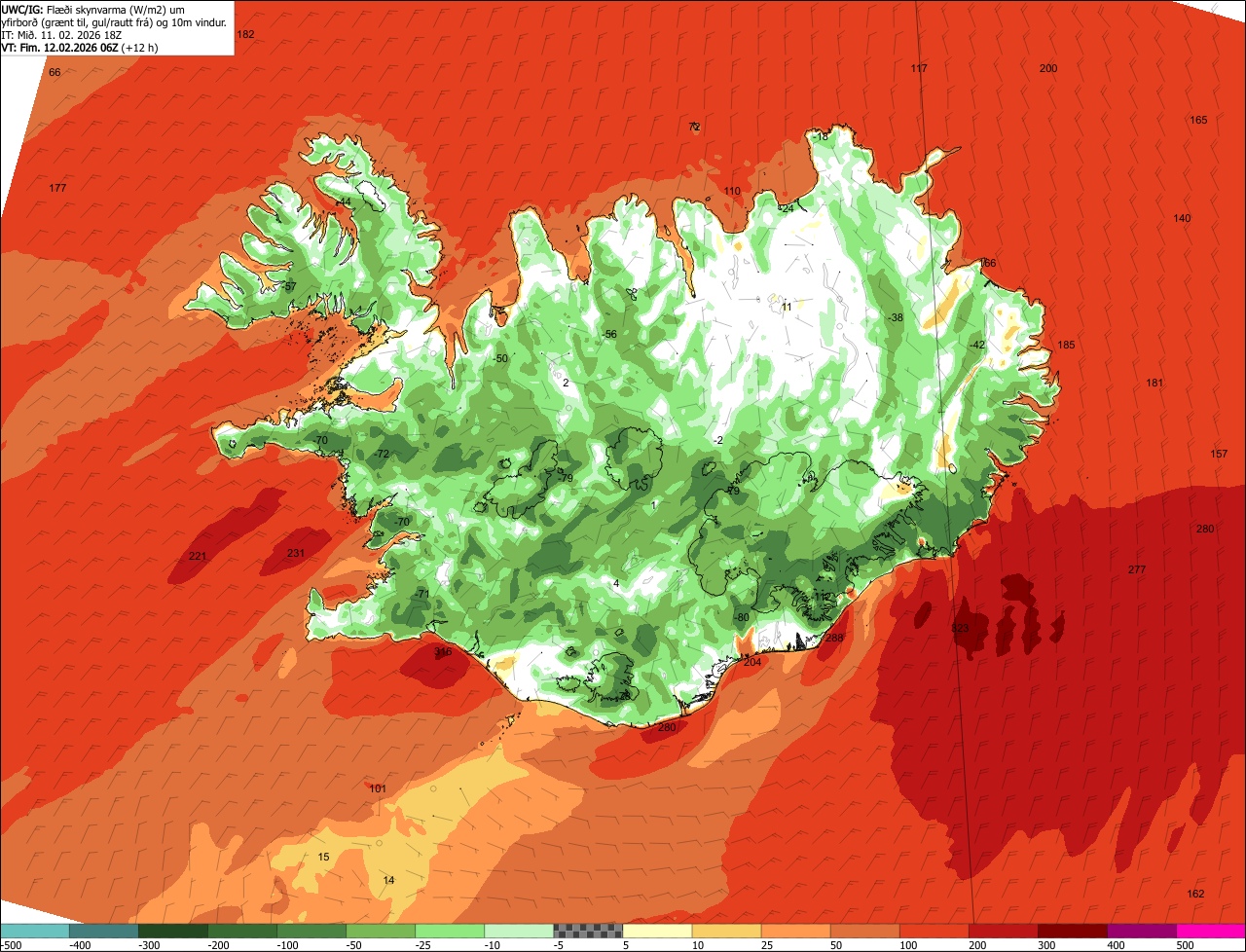Select the map value 277
1246x952 pixels.
(1137, 569)
